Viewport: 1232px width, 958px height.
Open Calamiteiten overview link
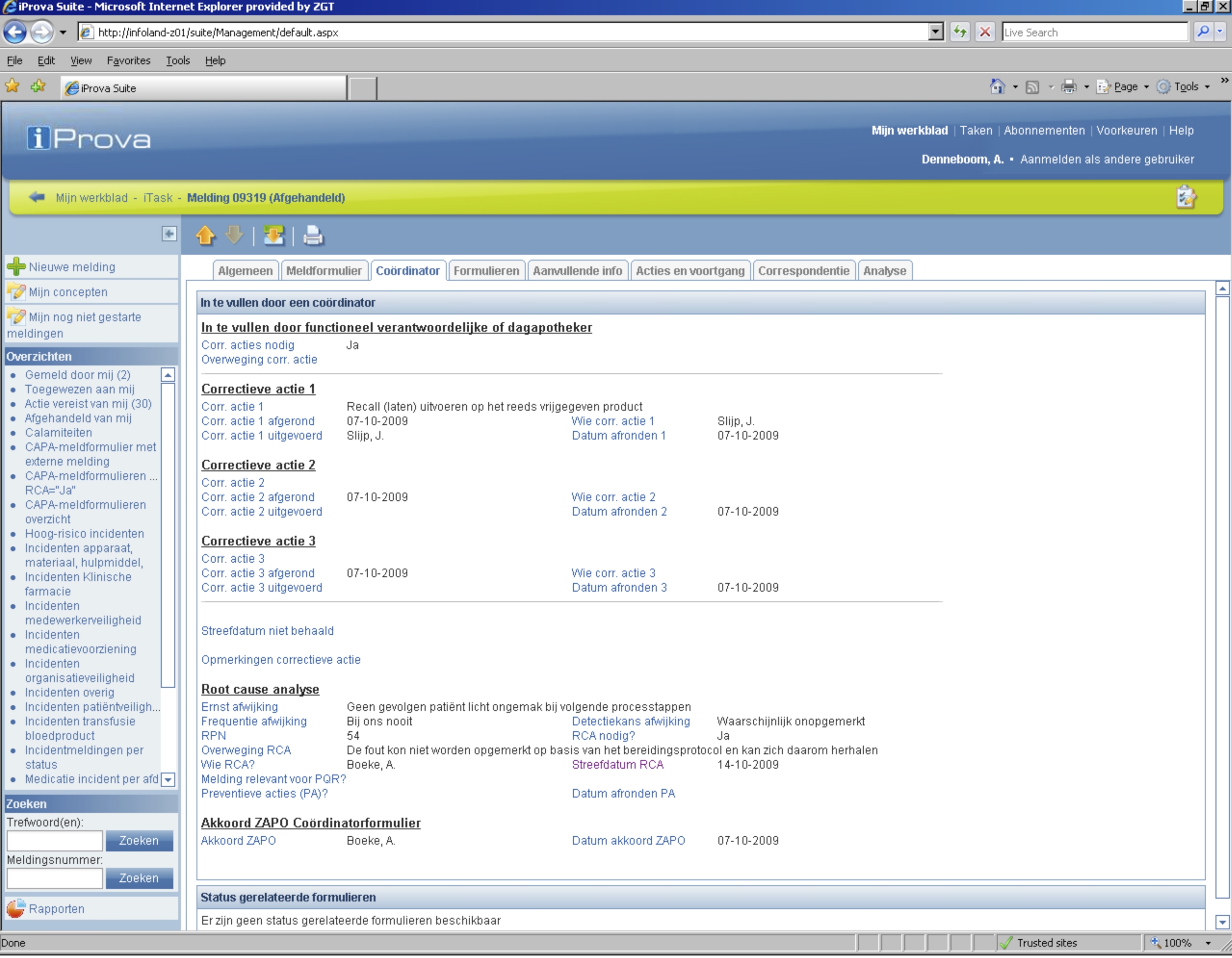point(58,433)
